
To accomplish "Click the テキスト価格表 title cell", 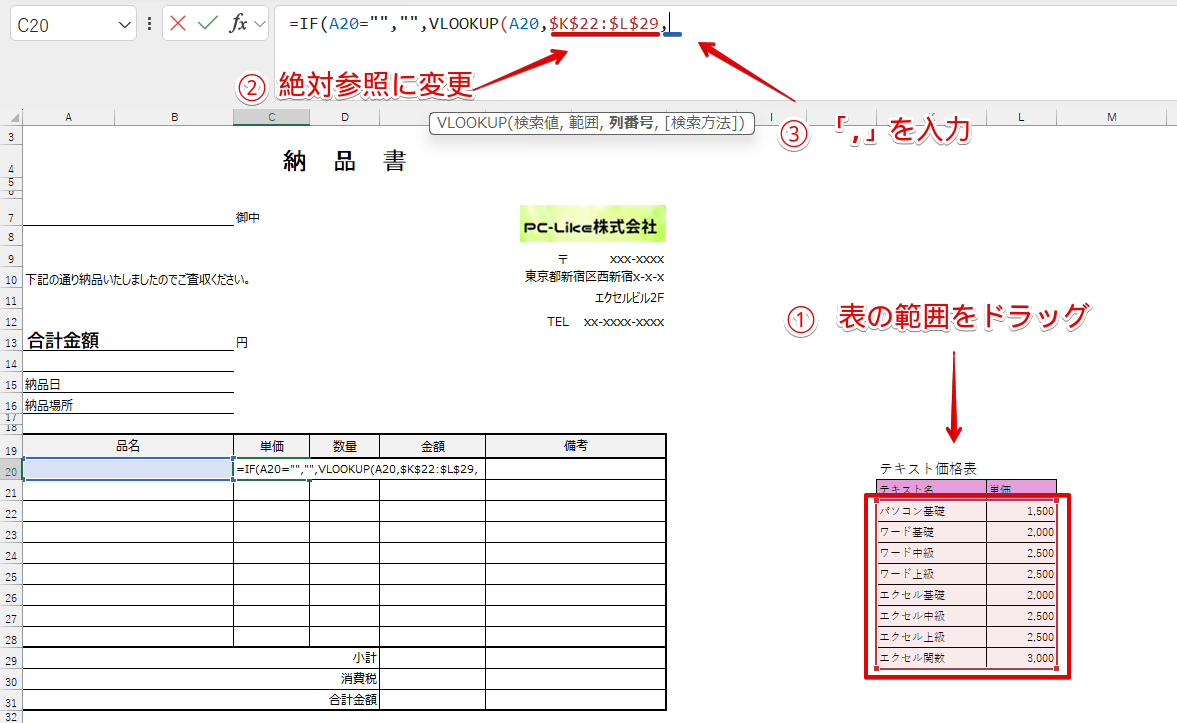I will coord(928,468).
